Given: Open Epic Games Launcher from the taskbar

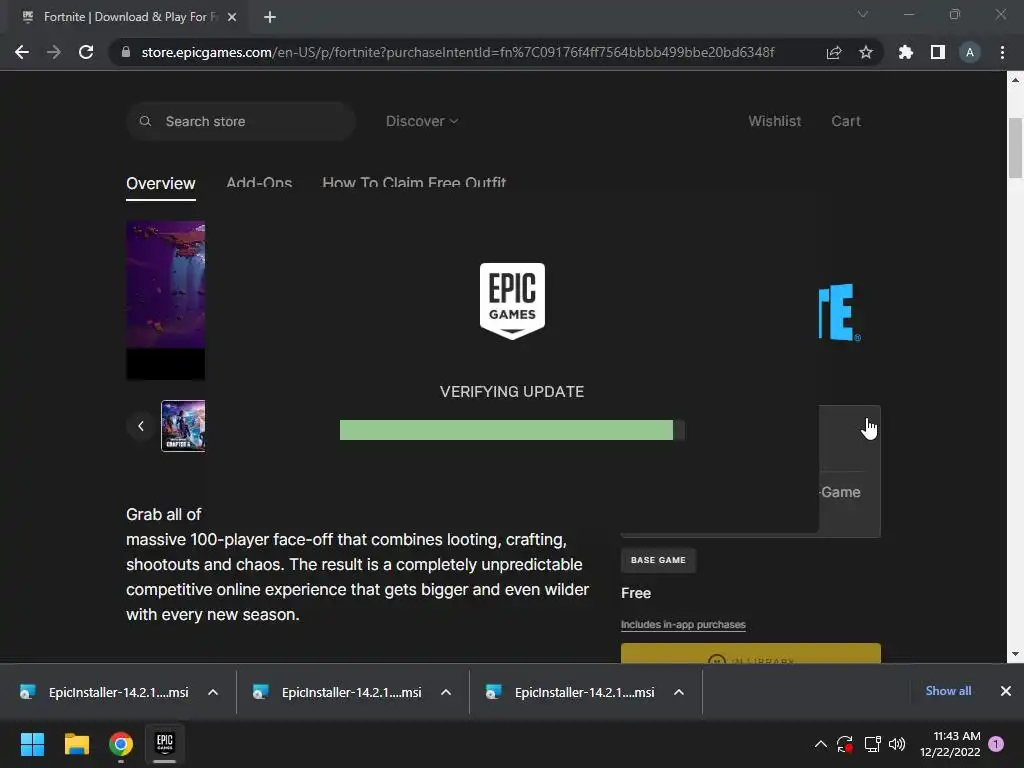Looking at the screenshot, I should click(x=165, y=744).
